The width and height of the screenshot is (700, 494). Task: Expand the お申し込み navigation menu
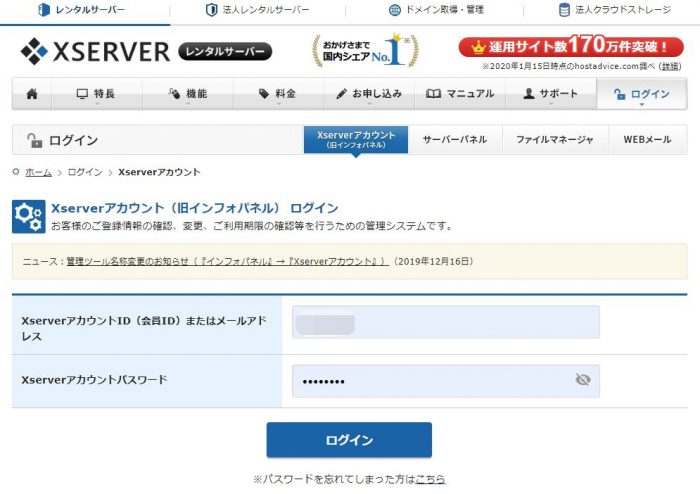point(369,94)
